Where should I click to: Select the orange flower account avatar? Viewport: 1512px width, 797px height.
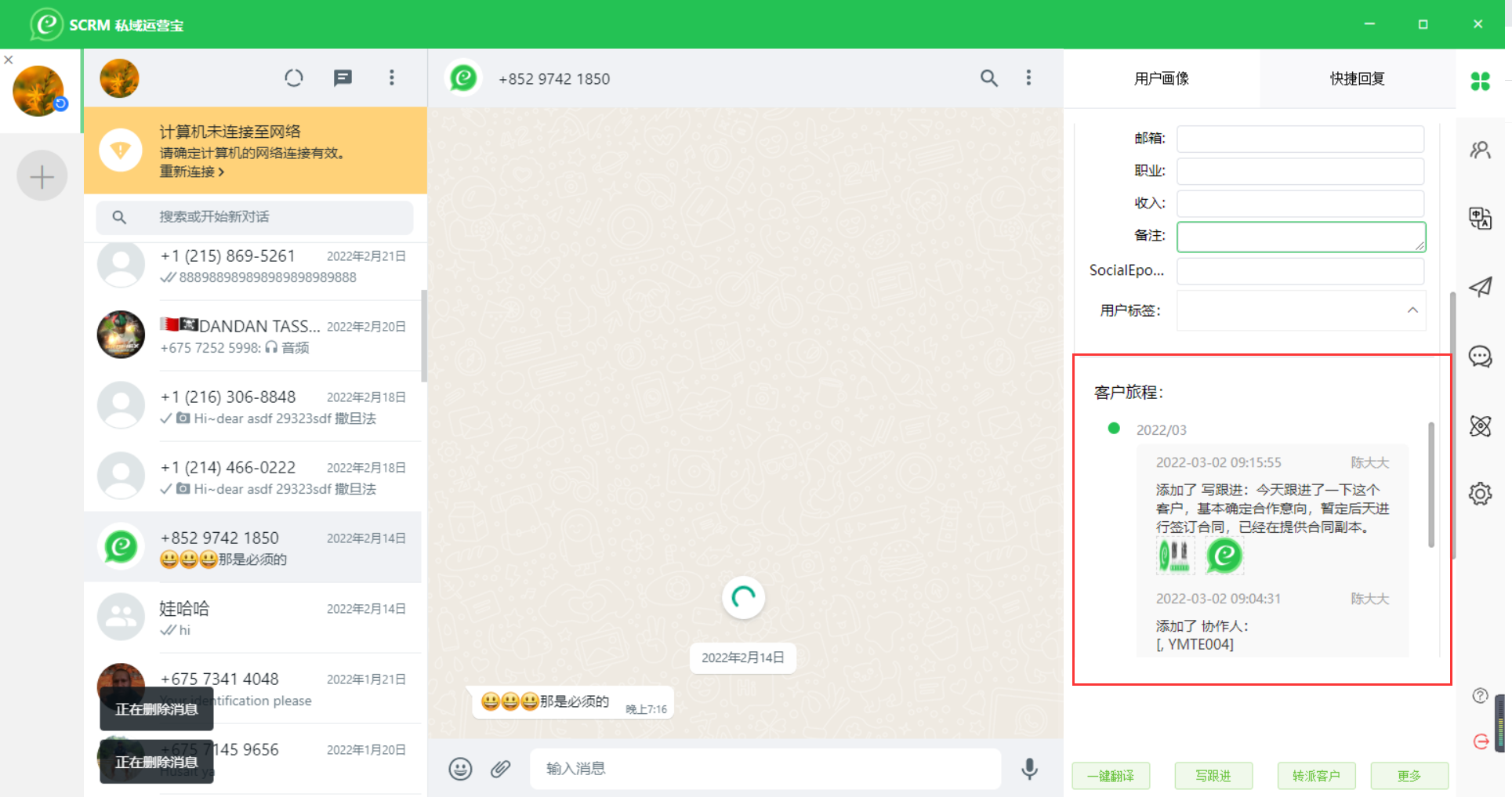(38, 91)
